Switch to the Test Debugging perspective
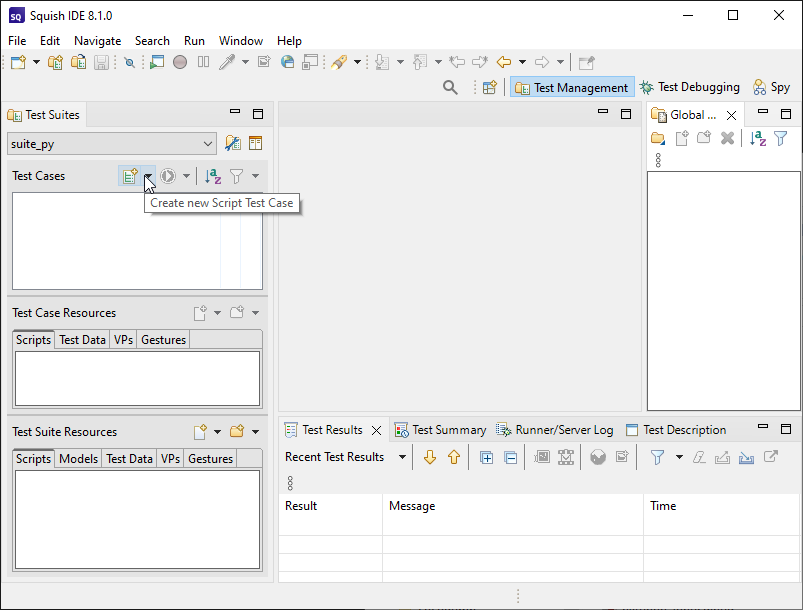Viewport: 803px width, 610px height. (x=690, y=87)
